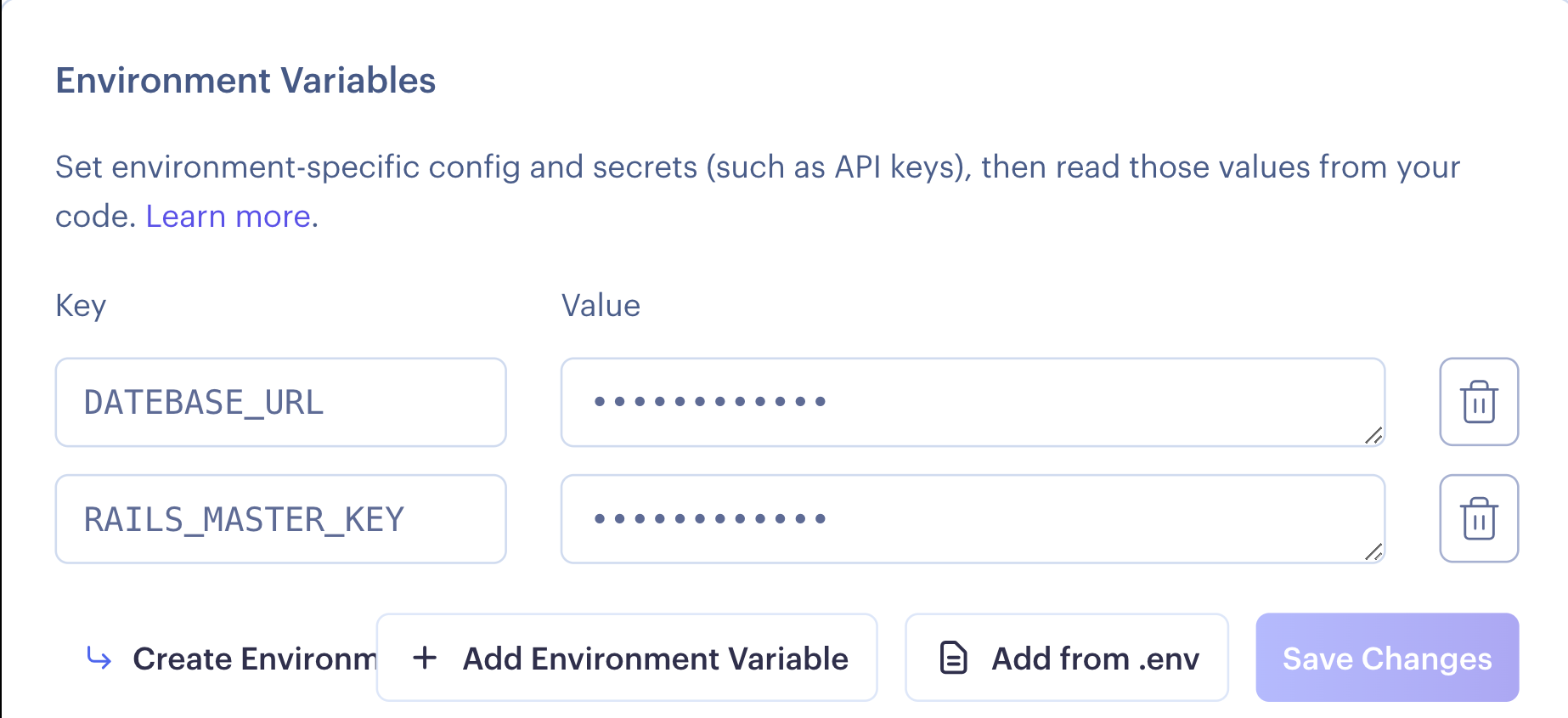Click the file icon beside Add from .env

pyautogui.click(x=953, y=658)
